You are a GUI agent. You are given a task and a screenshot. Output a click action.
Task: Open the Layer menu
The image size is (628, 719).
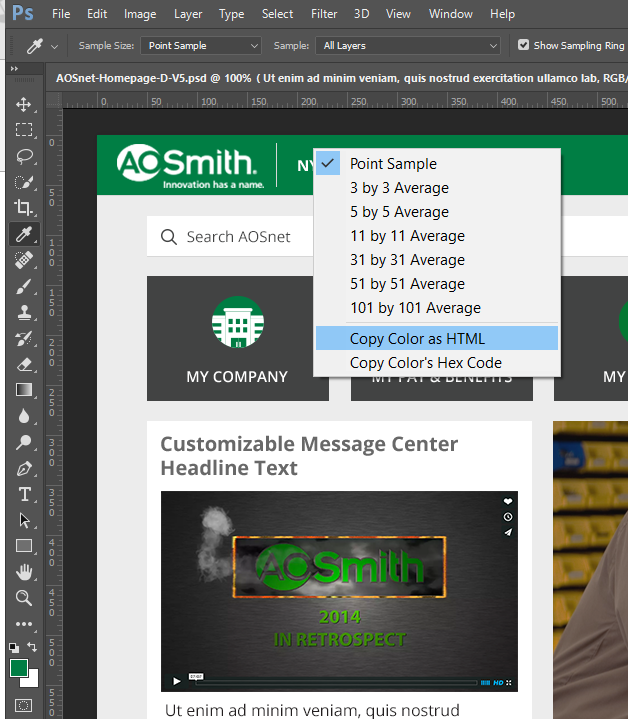click(188, 14)
